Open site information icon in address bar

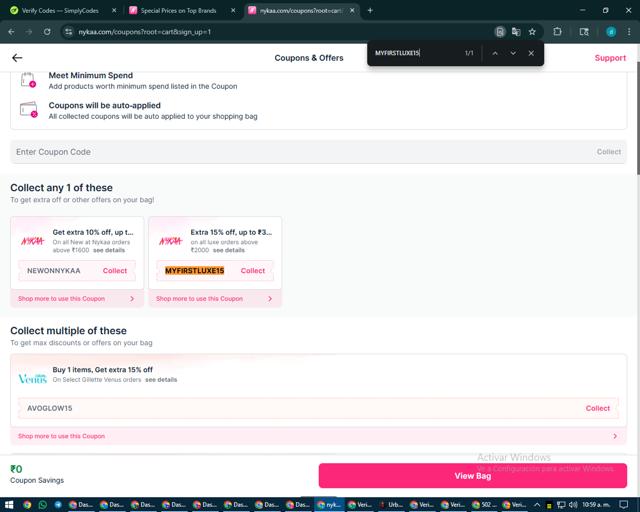[69, 31]
